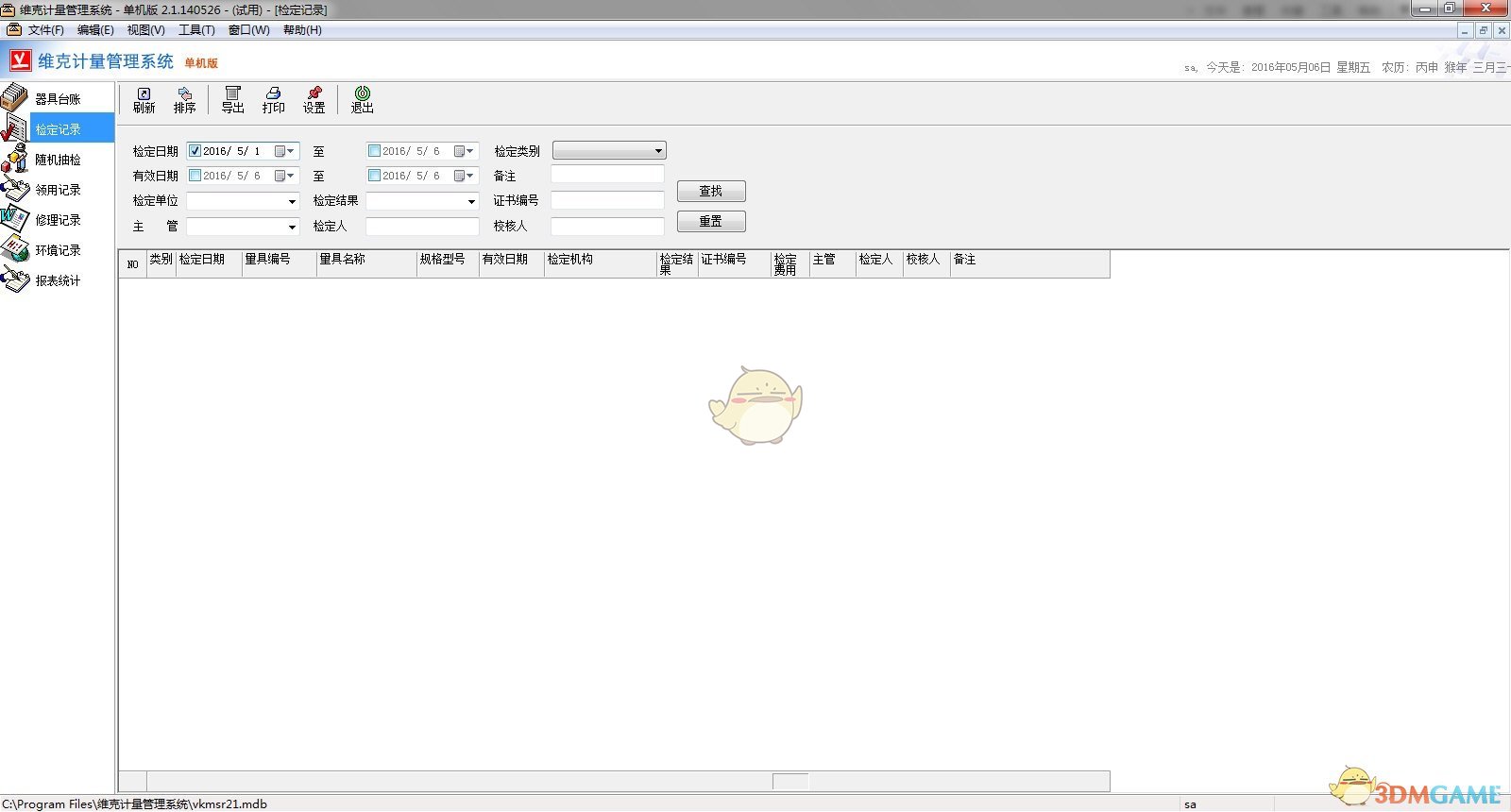Image resolution: width=1511 pixels, height=812 pixels.
Task: Click the 检定机构 column header
Action: (x=601, y=264)
